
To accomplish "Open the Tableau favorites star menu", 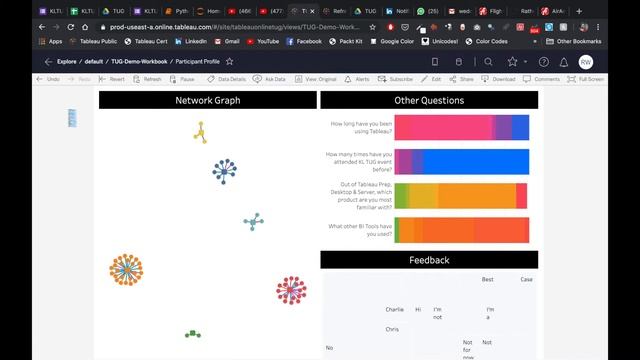I will point(512,62).
